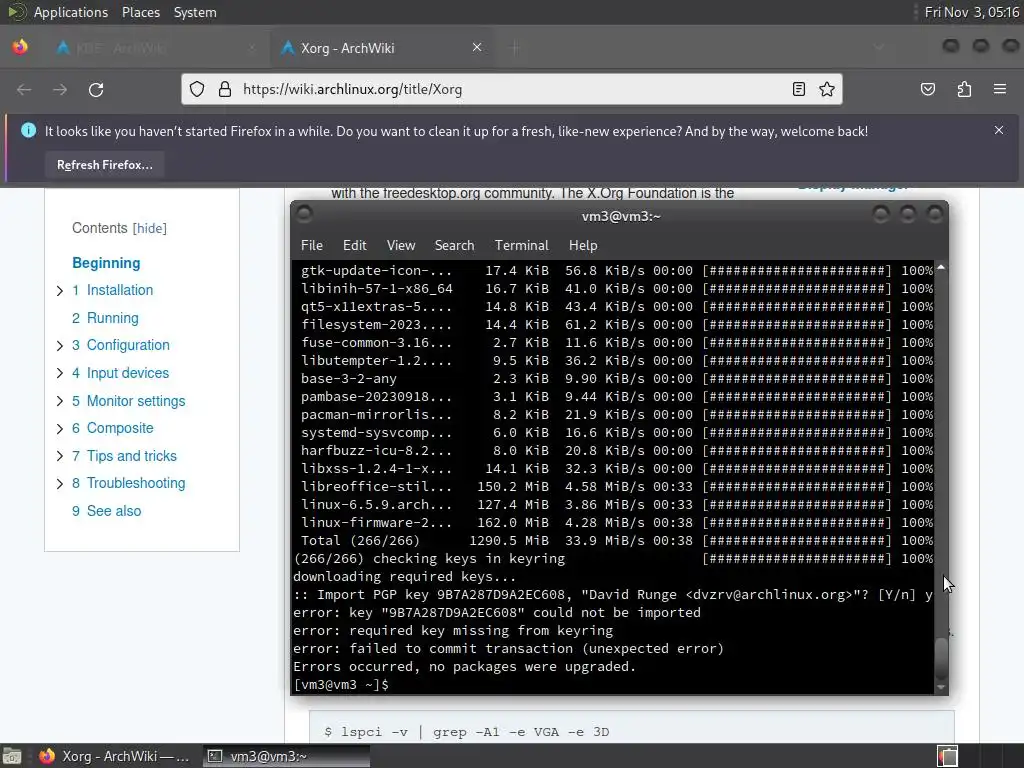Go back with the back arrow
Image resolution: width=1024 pixels, height=768 pixels.
click(24, 89)
